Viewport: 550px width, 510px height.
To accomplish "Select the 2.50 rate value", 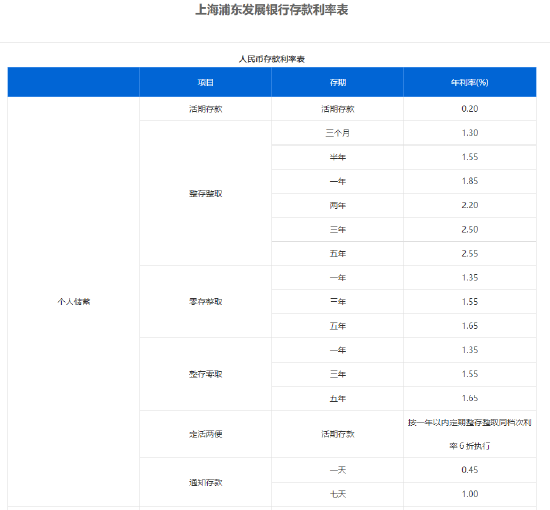I will click(x=470, y=229).
